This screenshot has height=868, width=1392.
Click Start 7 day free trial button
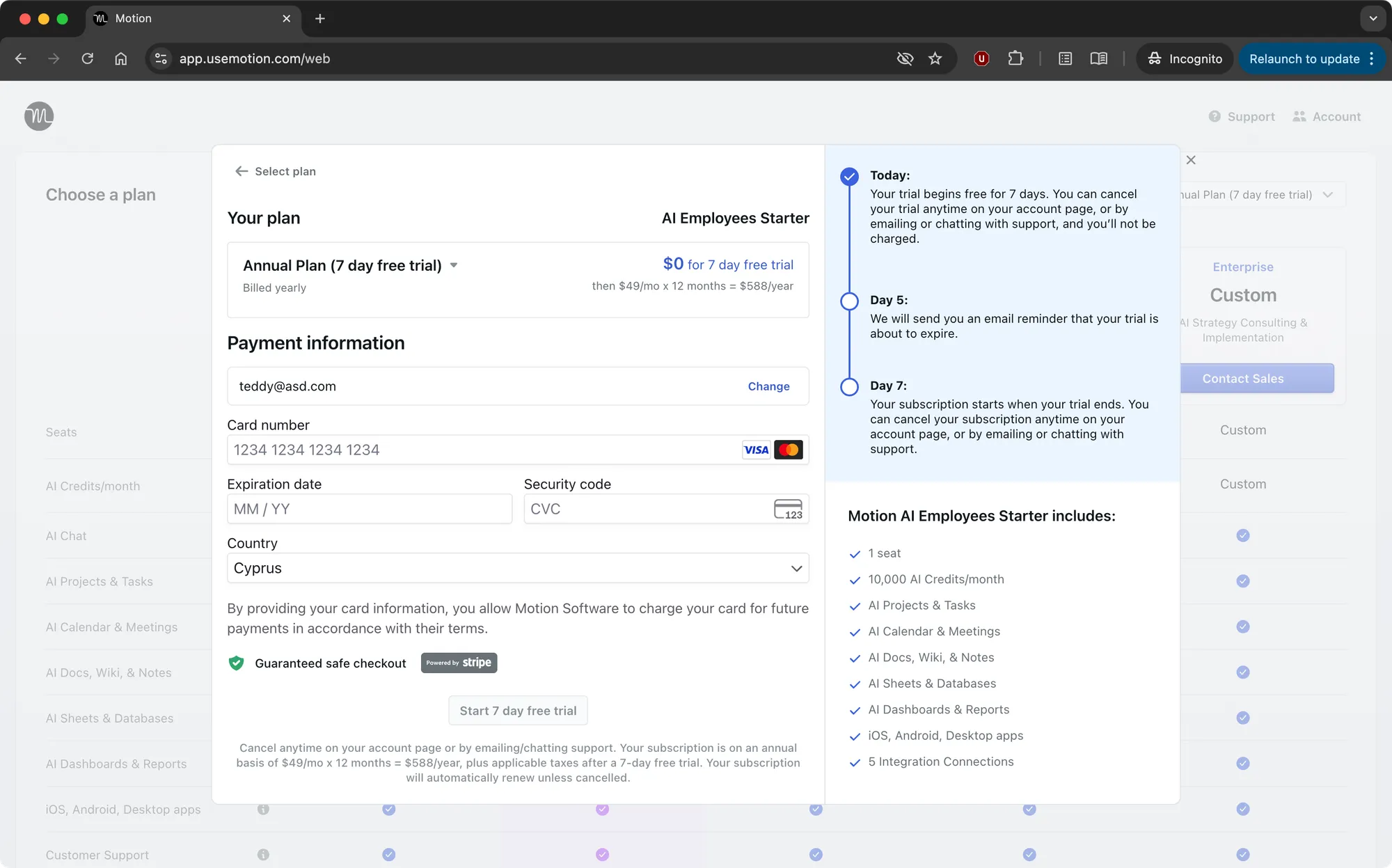(518, 711)
